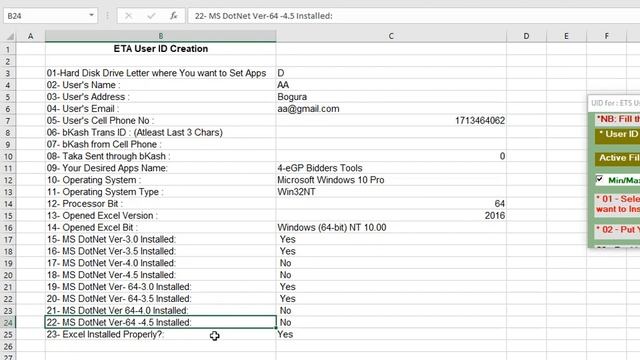The height and width of the screenshot is (360, 640).
Task: Click 'User ID' button in UID form
Action: click(618, 135)
